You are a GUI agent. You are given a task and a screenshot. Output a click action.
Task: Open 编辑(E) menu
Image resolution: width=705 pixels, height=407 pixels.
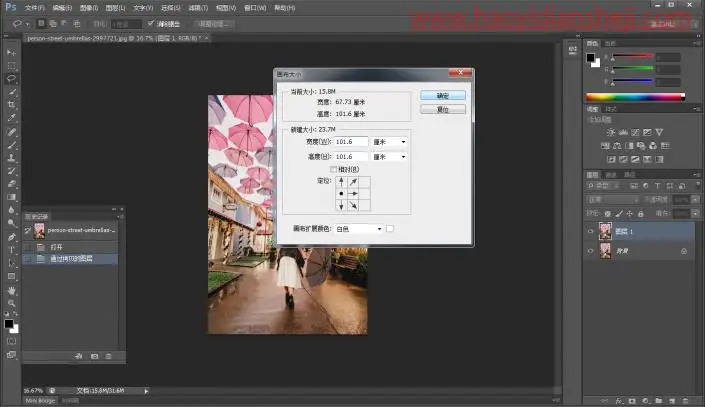[x=62, y=8]
